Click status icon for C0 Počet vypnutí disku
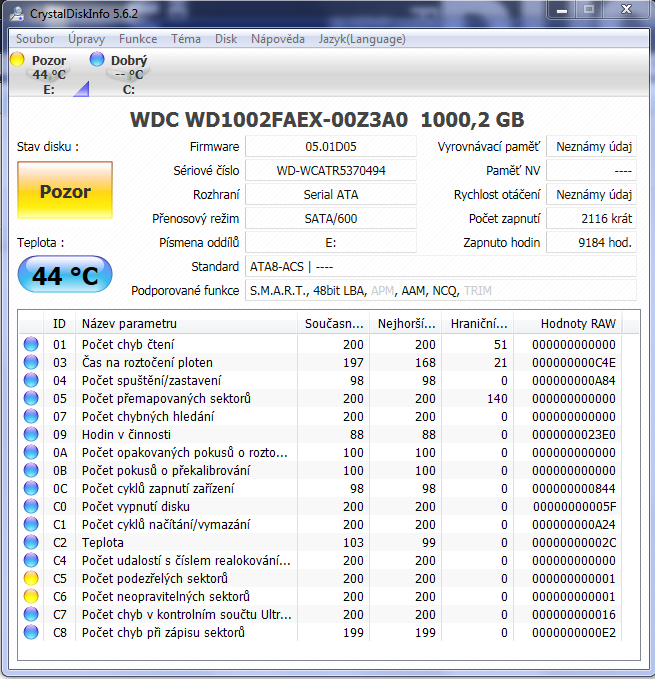The image size is (655, 679). pos(31,506)
